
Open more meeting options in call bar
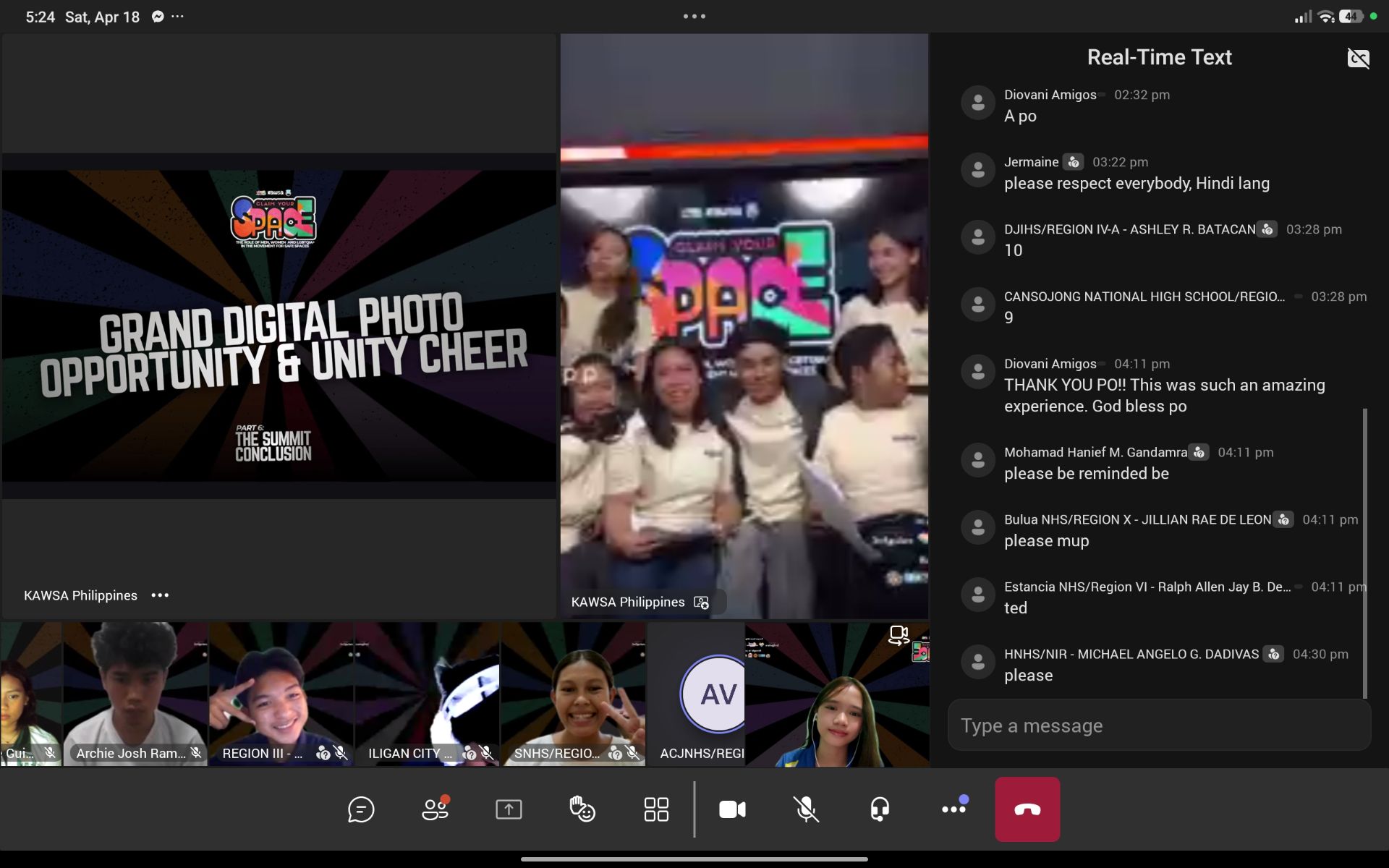coord(954,807)
